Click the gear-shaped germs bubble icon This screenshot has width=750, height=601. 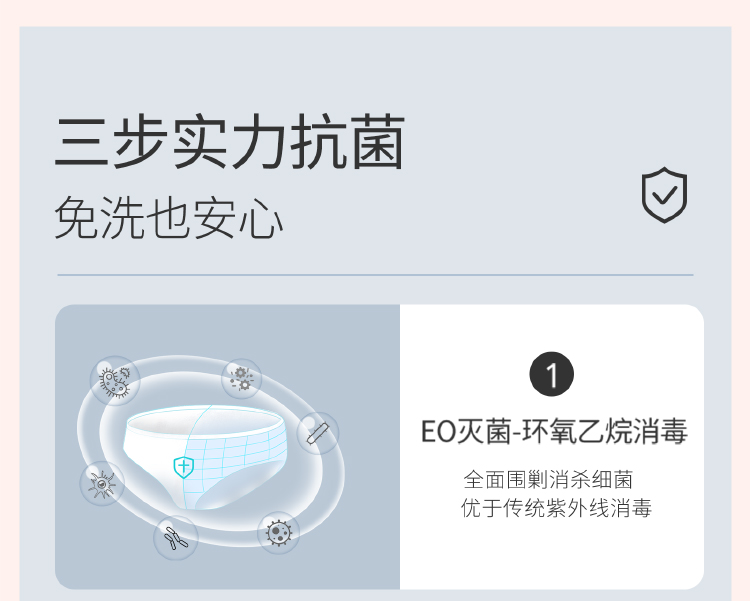[x=241, y=379]
